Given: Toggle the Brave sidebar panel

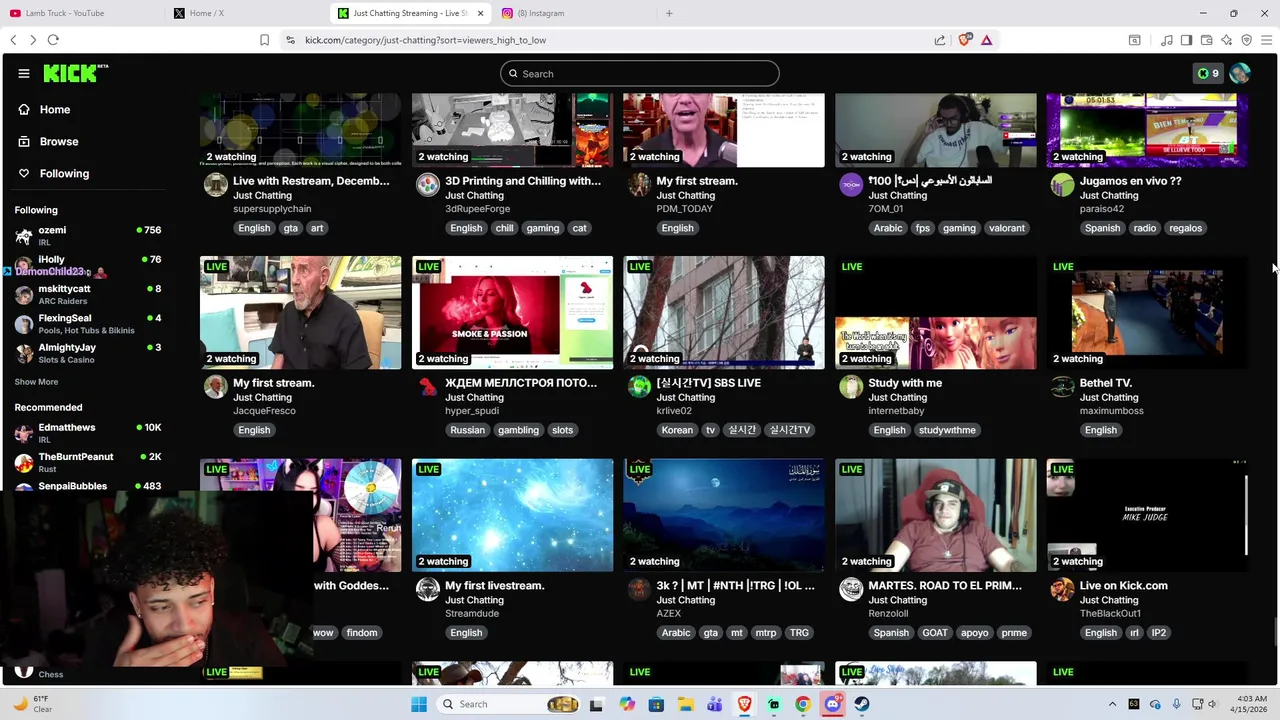Looking at the screenshot, I should pos(1186,40).
